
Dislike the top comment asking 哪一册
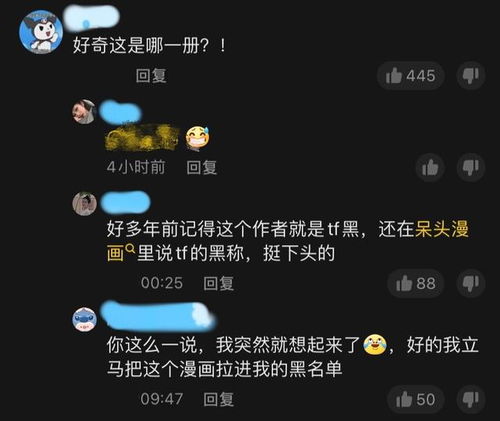(470, 76)
